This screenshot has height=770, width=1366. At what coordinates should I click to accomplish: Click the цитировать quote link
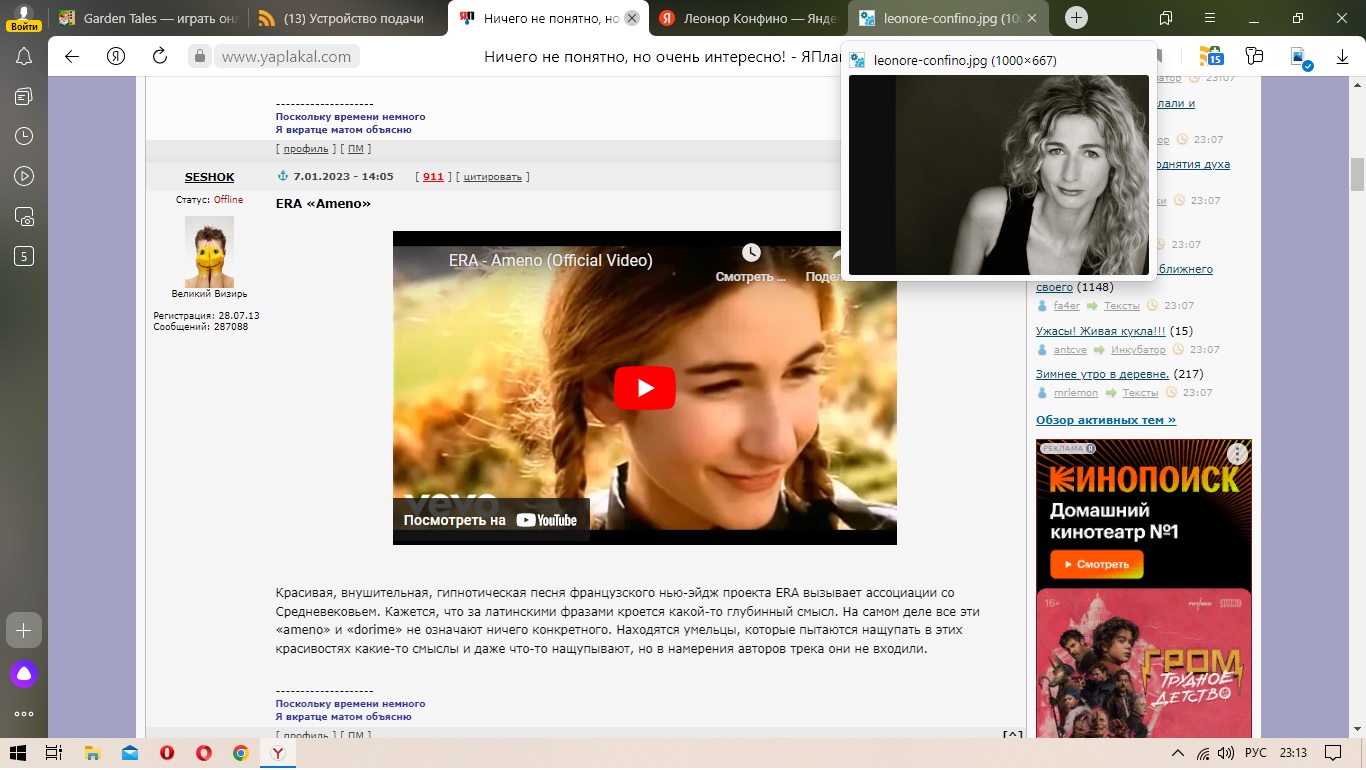[492, 177]
